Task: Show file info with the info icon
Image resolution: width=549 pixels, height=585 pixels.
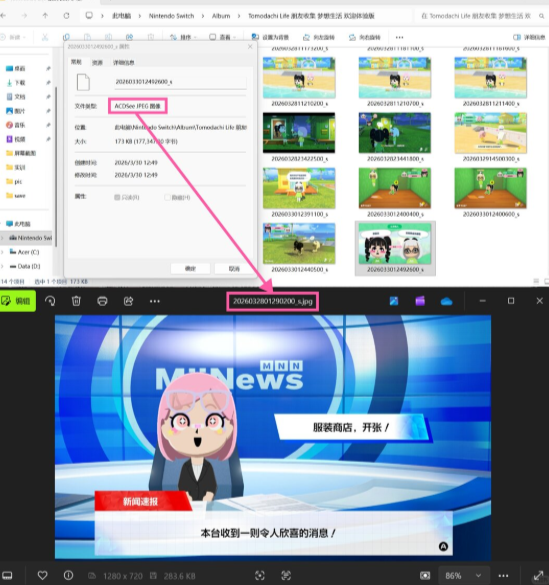Action: tap(68, 575)
